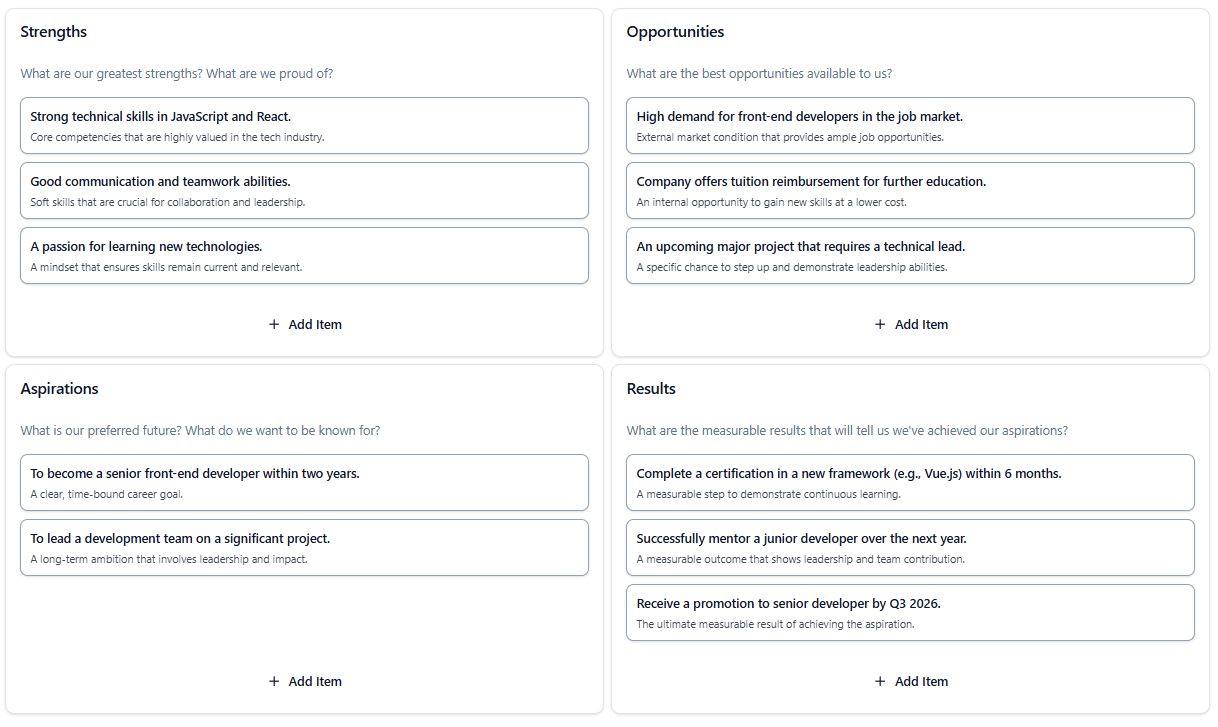The image size is (1218, 727).
Task: Click the plus icon in the Aspirations panel
Action: [x=274, y=681]
